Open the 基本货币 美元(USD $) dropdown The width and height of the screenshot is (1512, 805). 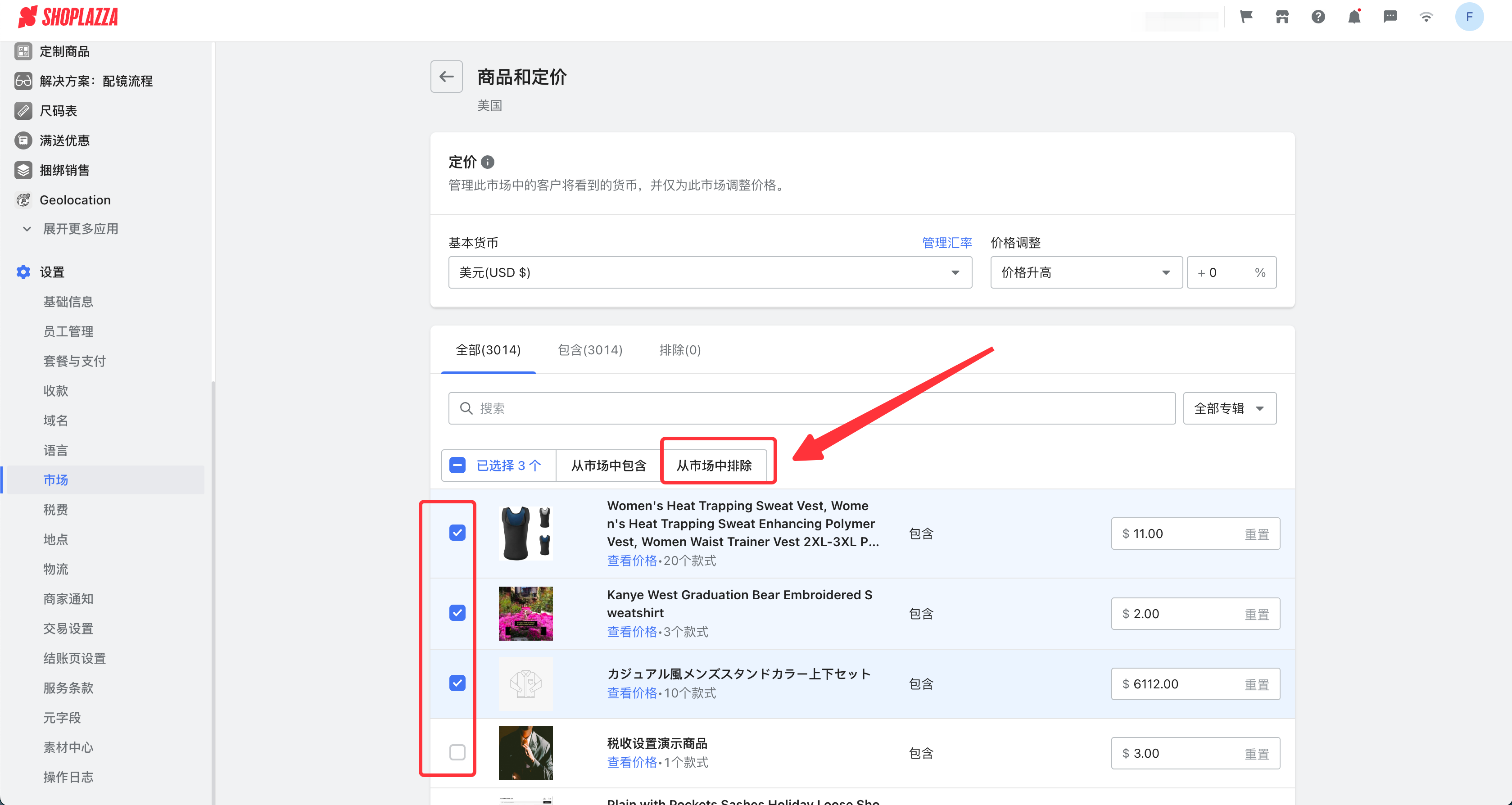tap(710, 272)
